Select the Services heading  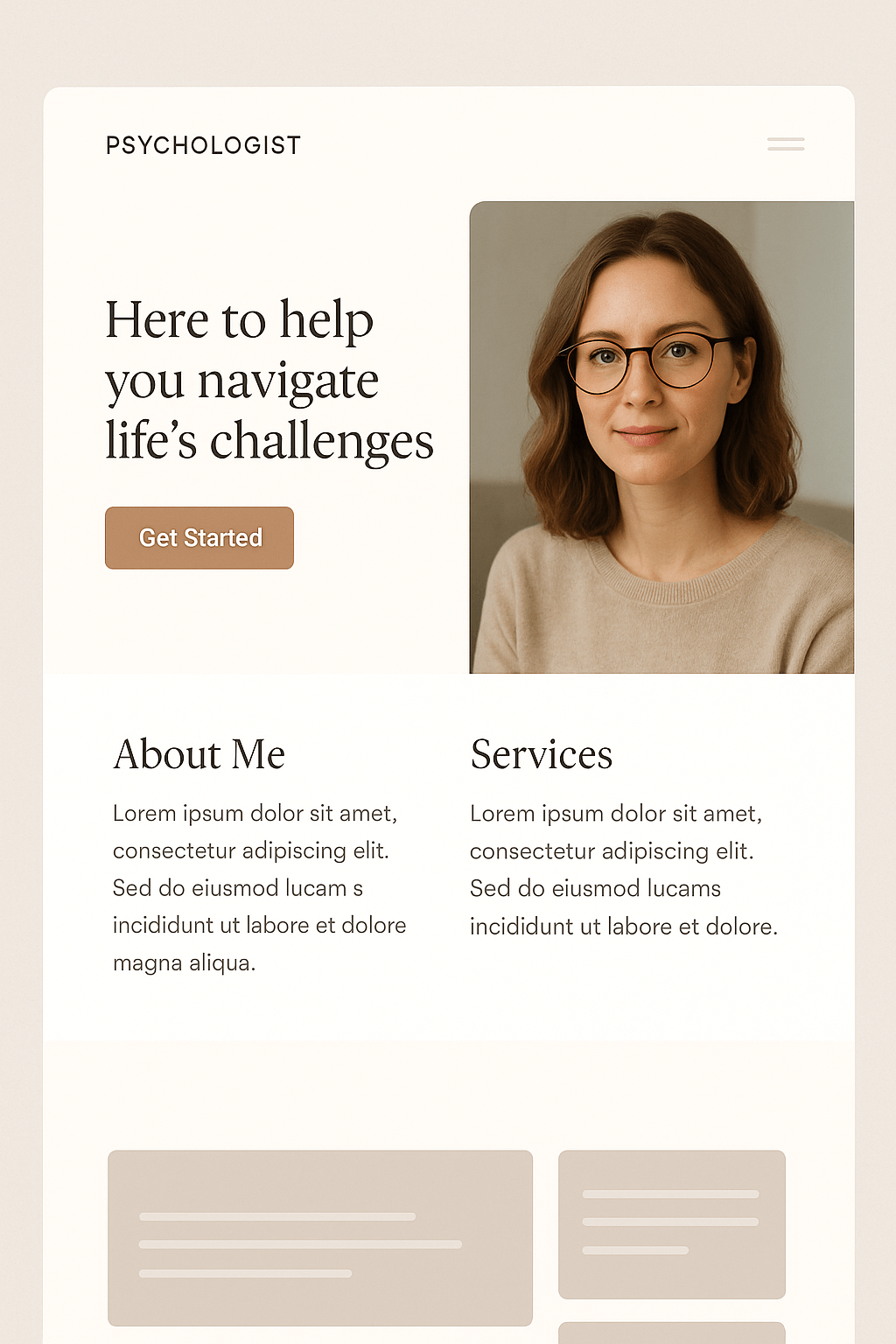[x=542, y=754]
